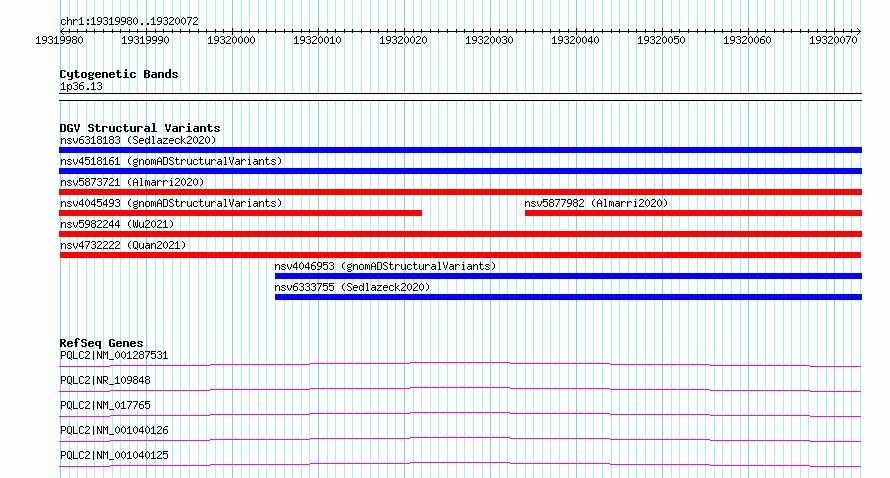This screenshot has height=478, width=890.
Task: Click the ruler tick labeled 19319990
Action: (145, 40)
